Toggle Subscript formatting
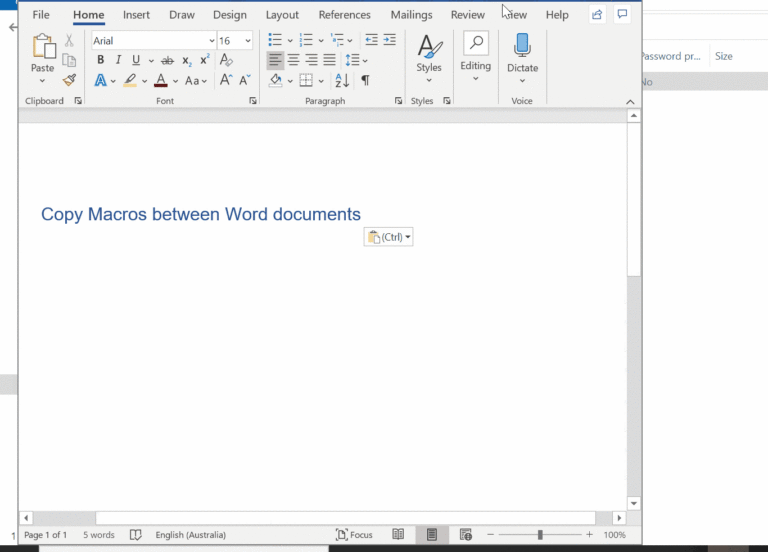Screen dimensions: 768x552 point(187,61)
